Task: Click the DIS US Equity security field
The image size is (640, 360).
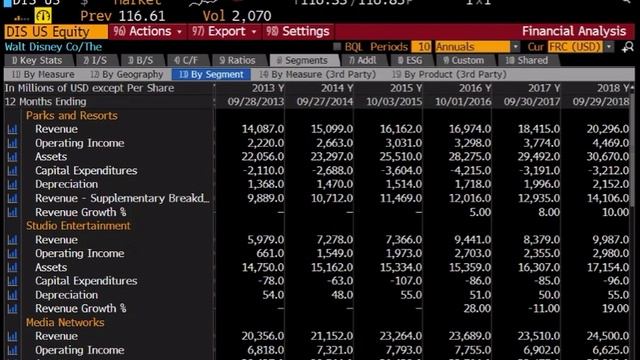Action: pyautogui.click(x=56, y=31)
